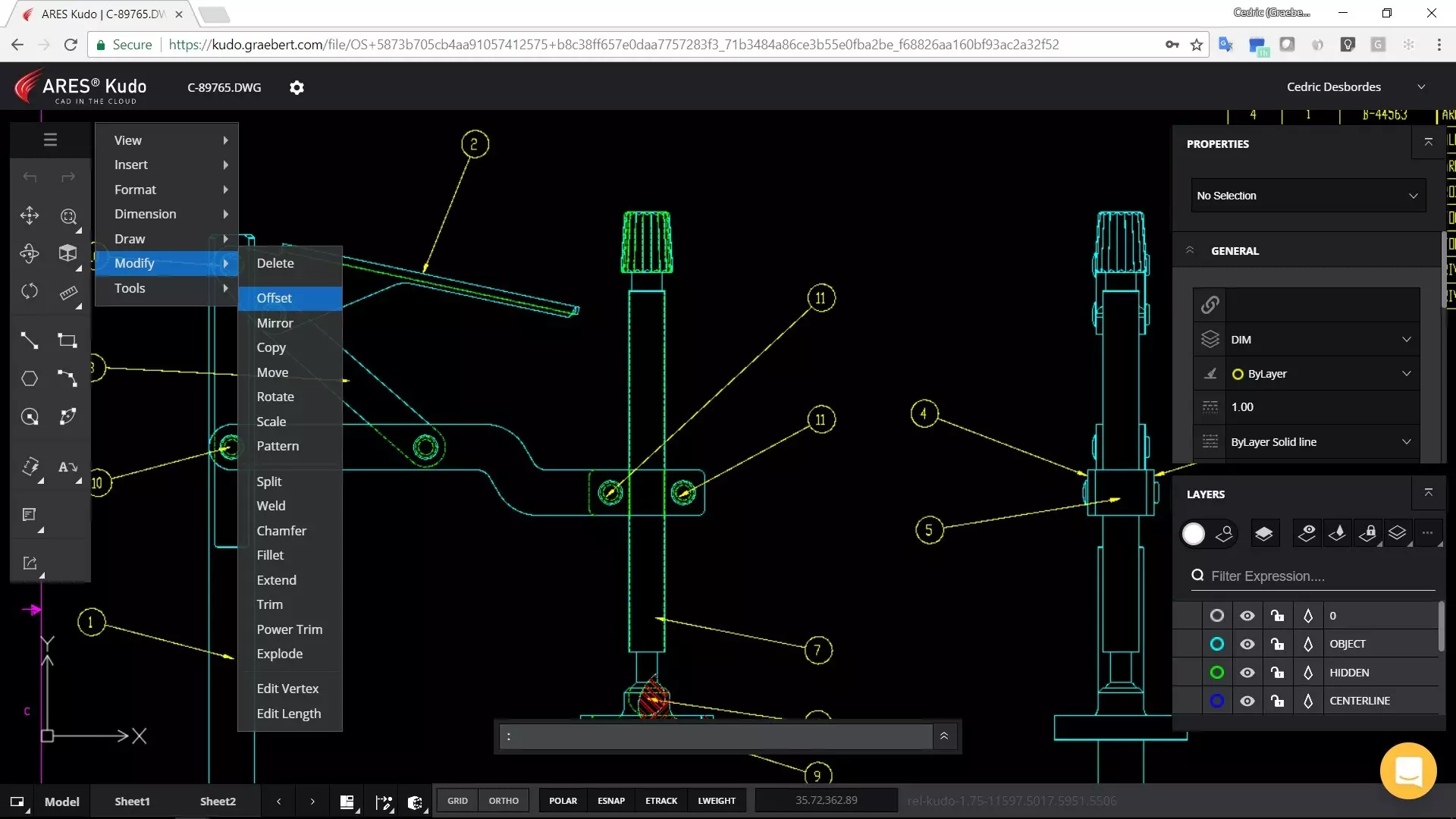Select the Text annotation tool

click(x=68, y=467)
